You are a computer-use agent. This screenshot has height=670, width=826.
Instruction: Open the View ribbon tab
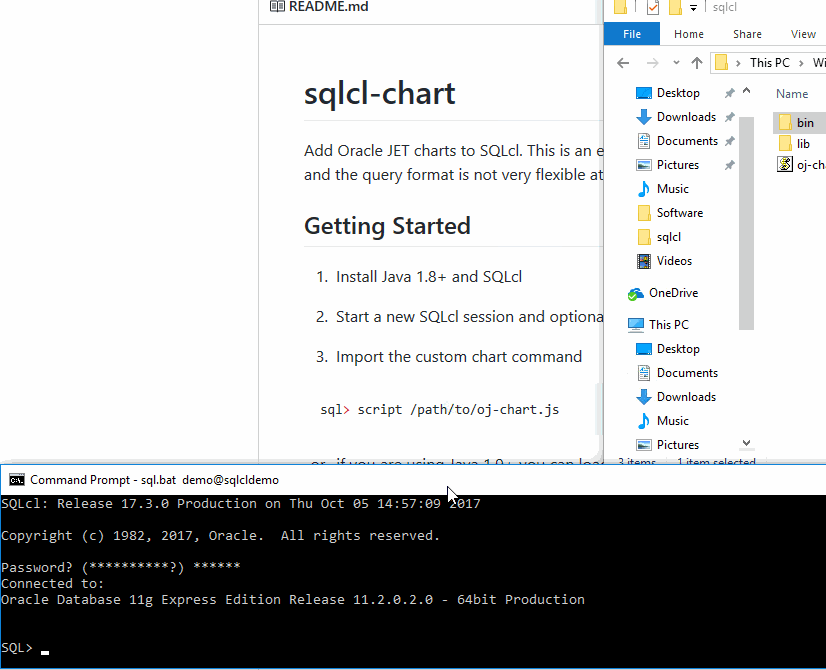point(803,34)
